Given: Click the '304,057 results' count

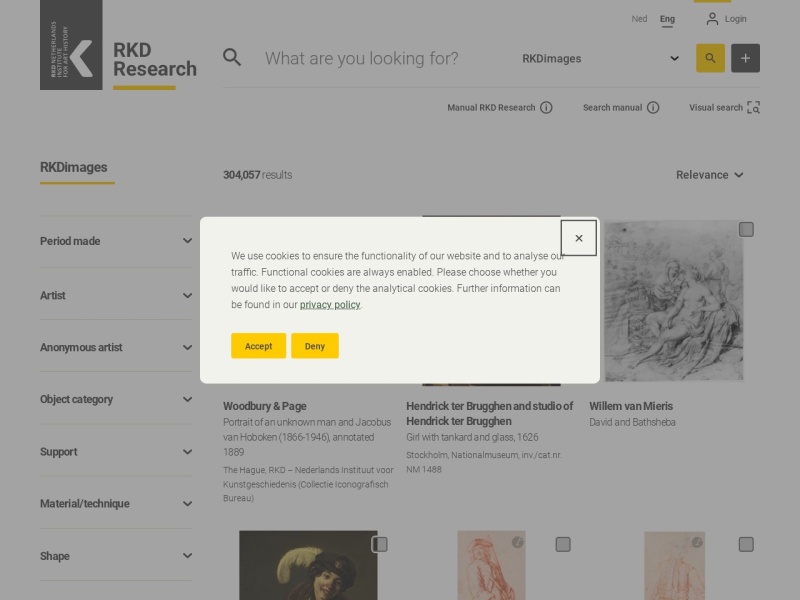Looking at the screenshot, I should (258, 175).
